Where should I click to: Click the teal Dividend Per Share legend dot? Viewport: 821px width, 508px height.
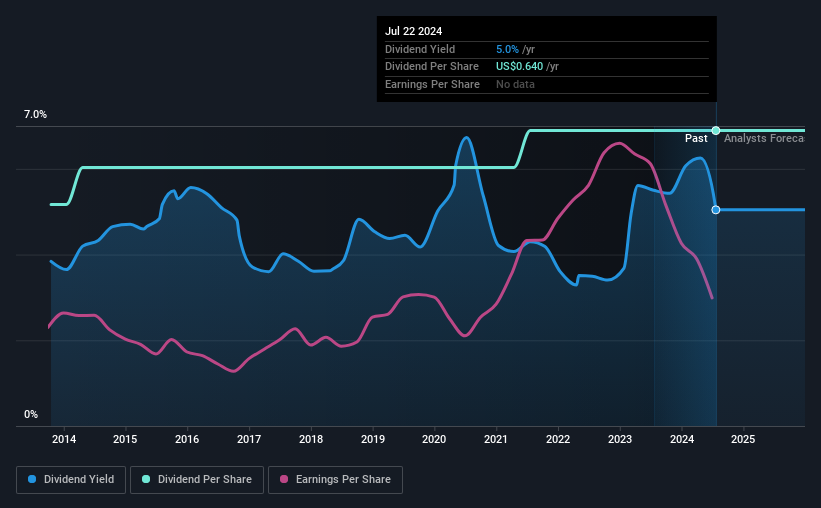pyautogui.click(x=146, y=479)
